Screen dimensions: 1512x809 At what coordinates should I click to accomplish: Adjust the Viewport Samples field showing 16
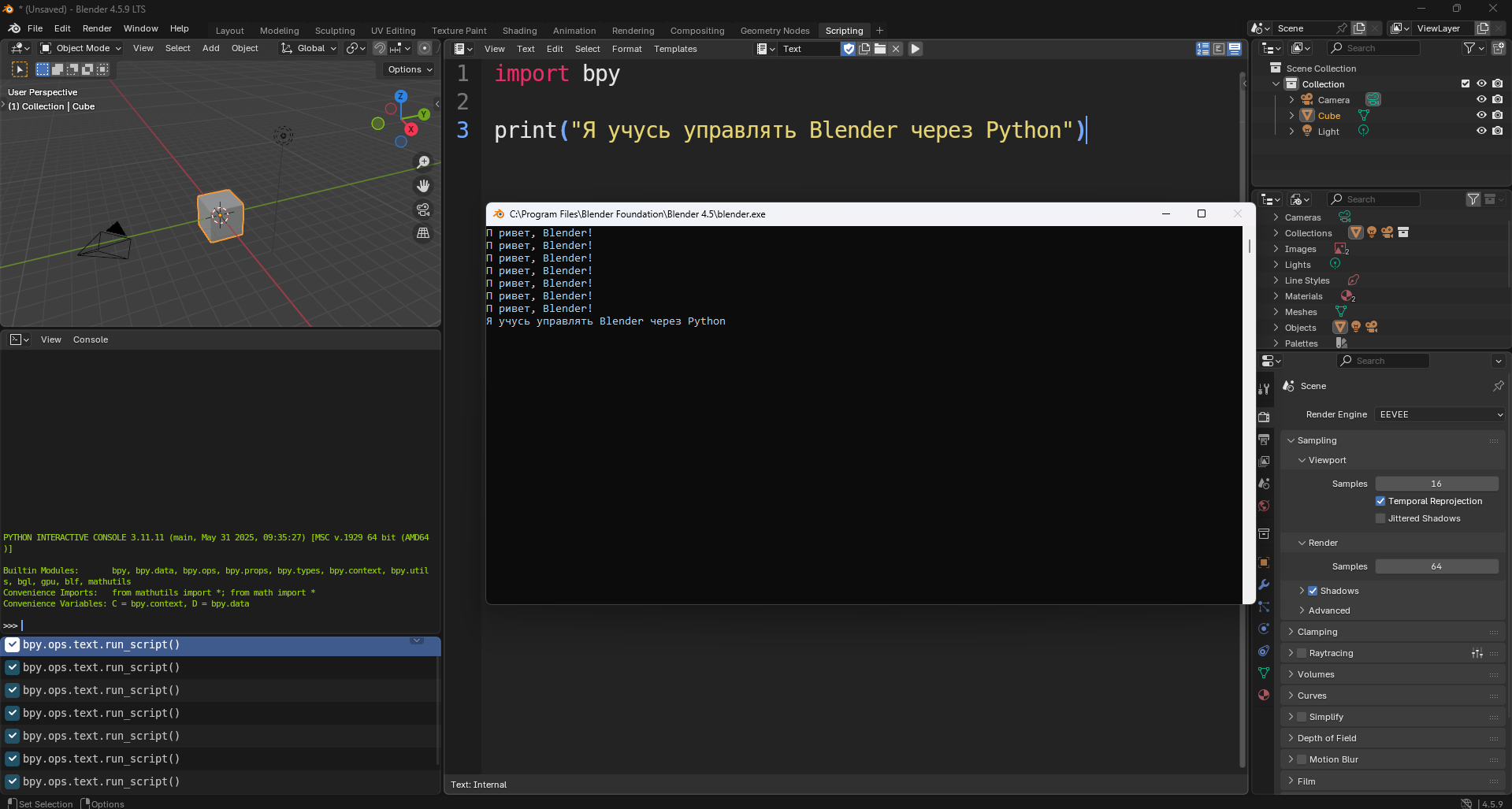[x=1436, y=484]
